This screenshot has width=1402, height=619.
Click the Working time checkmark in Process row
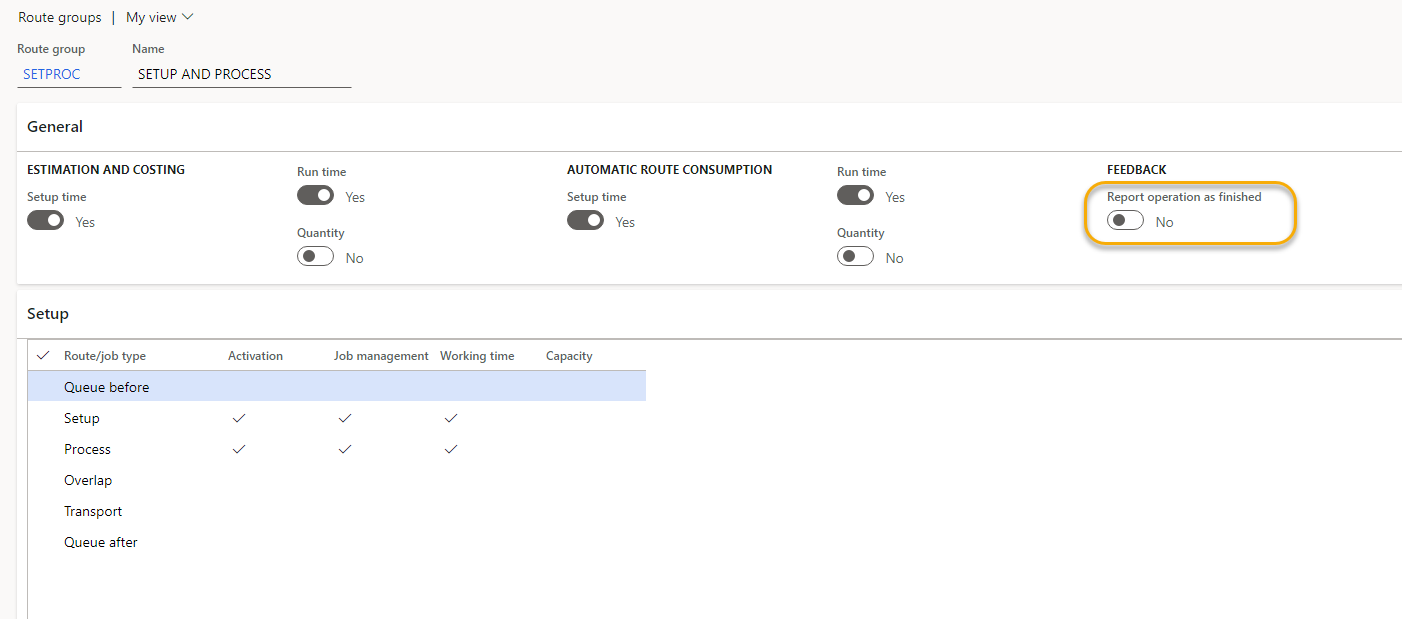click(450, 449)
